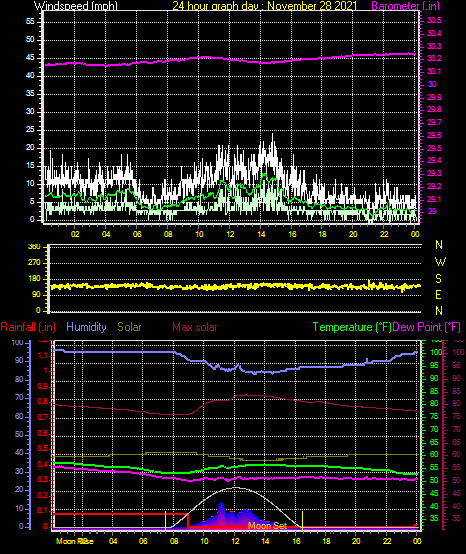The image size is (466, 554).
Task: Click the Dew Point (°F) legend label
Action: point(426,327)
